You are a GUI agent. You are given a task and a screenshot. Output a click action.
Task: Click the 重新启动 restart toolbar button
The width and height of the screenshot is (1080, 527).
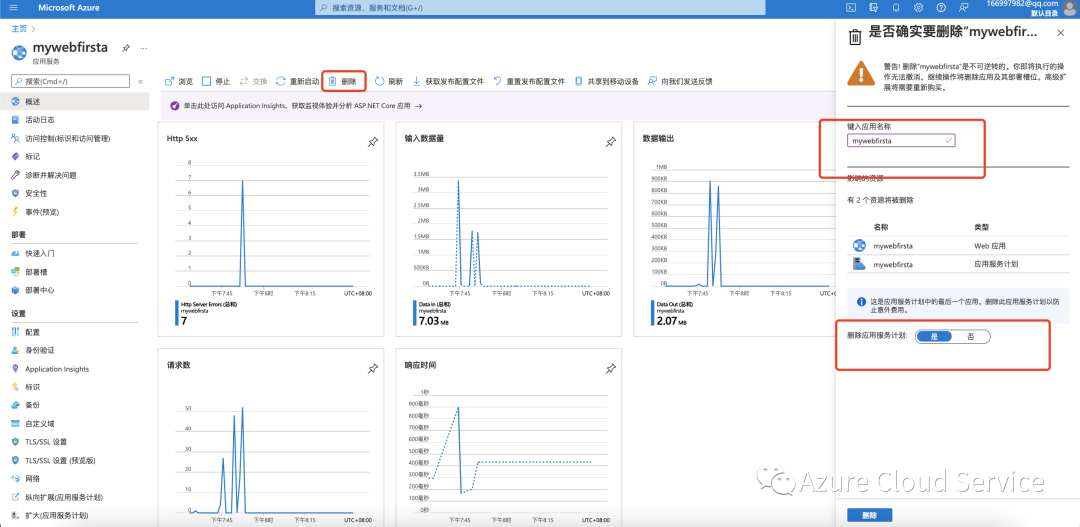click(297, 81)
